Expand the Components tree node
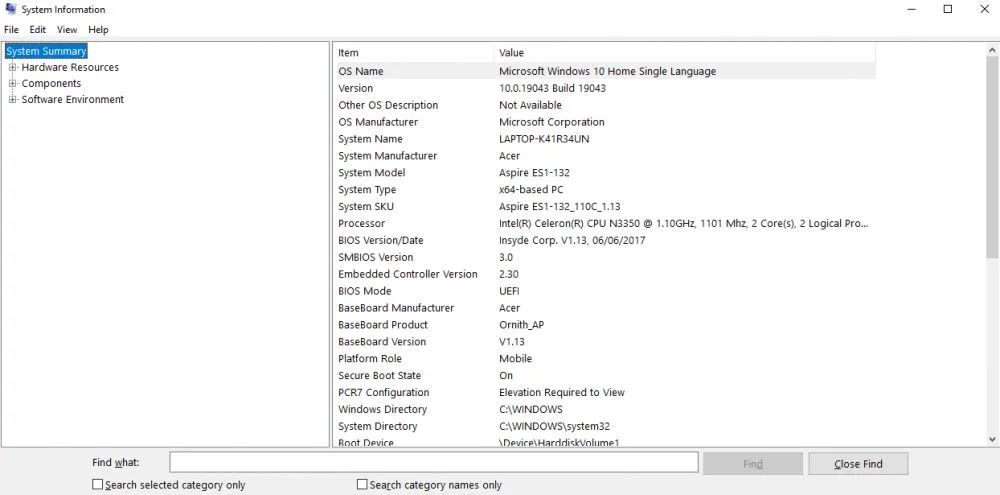This screenshot has width=1000, height=495. click(13, 84)
